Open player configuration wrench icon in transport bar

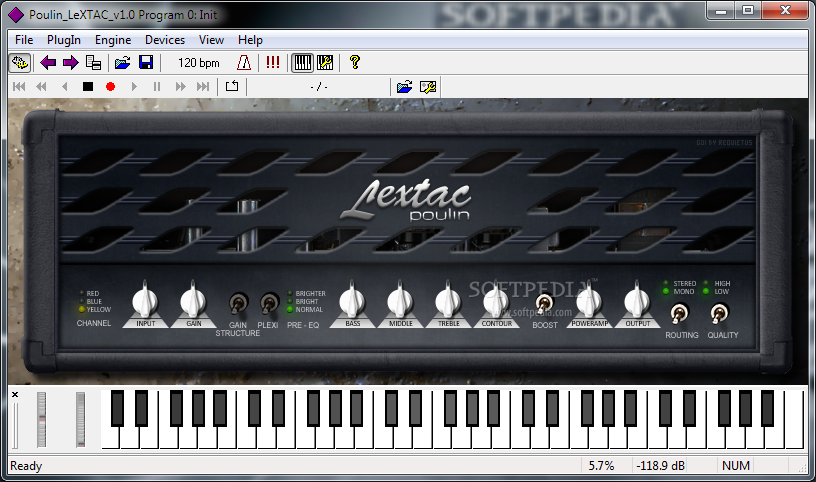tap(428, 86)
